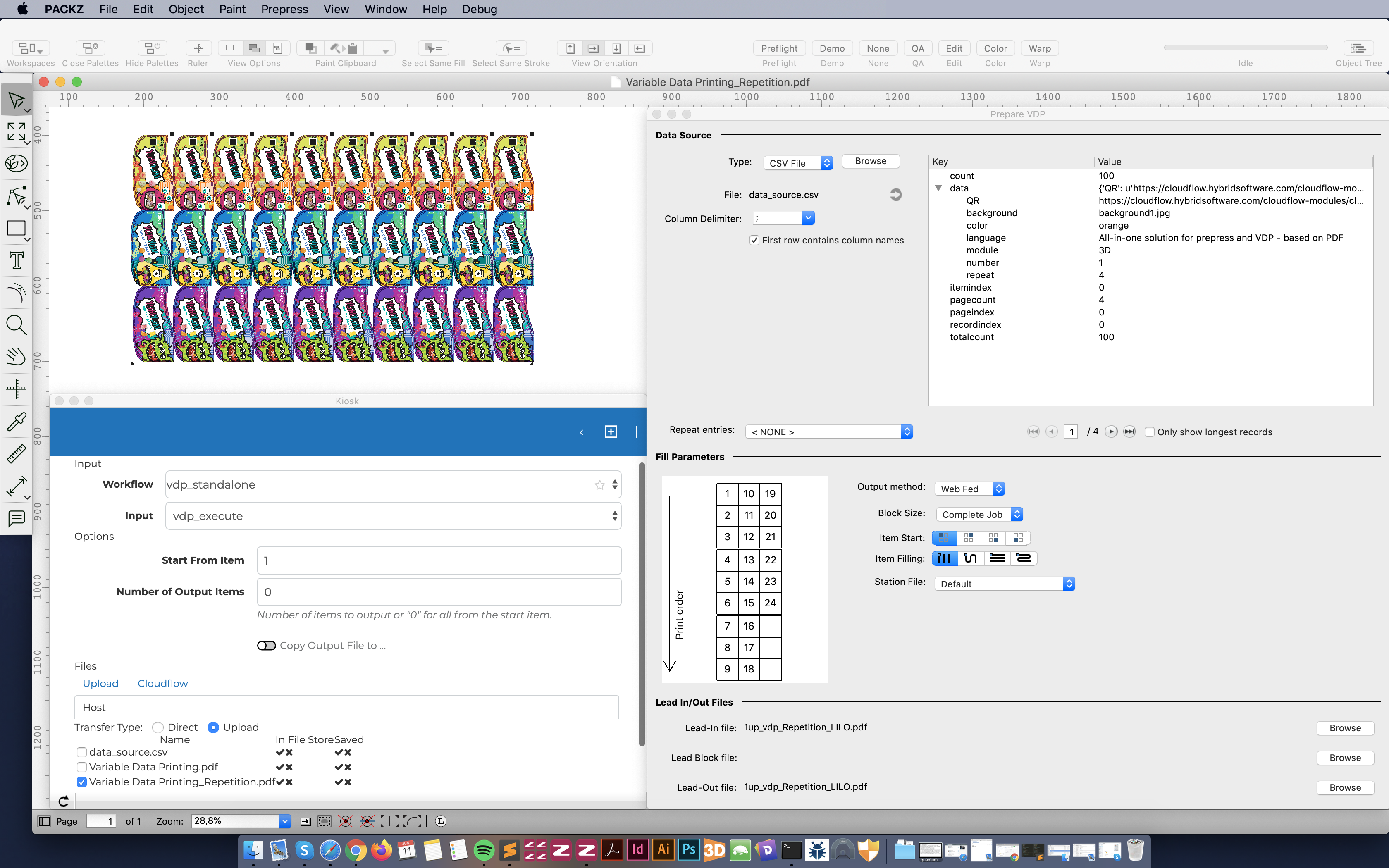Open the Output method Web Fed dropdown
Screen dimensions: 1389x868
[x=969, y=489]
